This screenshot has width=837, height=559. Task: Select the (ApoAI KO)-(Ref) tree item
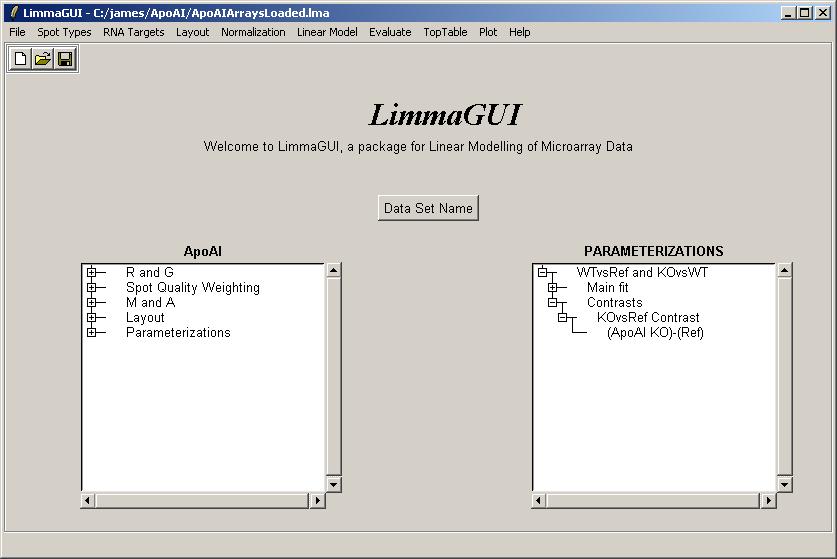click(655, 333)
